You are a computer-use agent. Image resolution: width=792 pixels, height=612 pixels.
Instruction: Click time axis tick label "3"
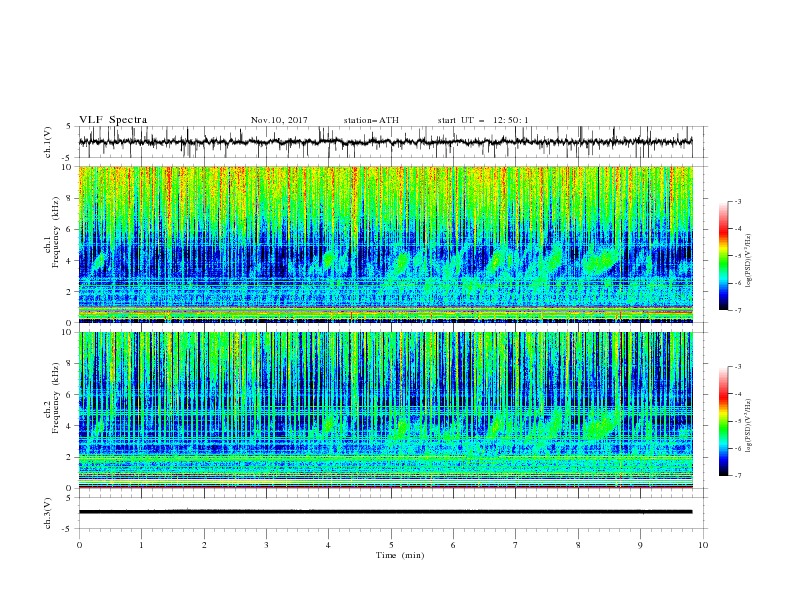pos(267,545)
